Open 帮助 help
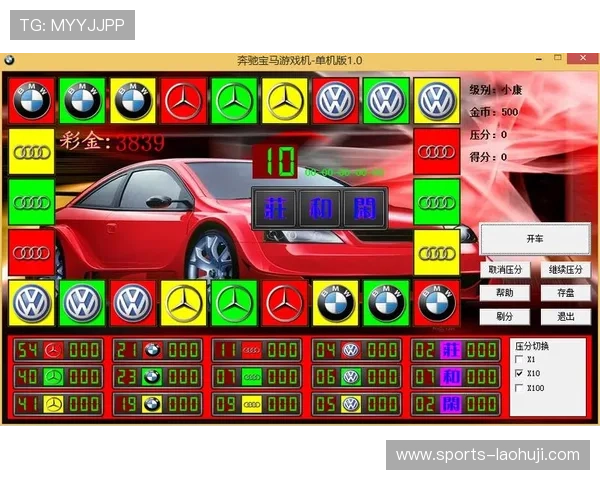The height and width of the screenshot is (480, 600). pos(504,293)
